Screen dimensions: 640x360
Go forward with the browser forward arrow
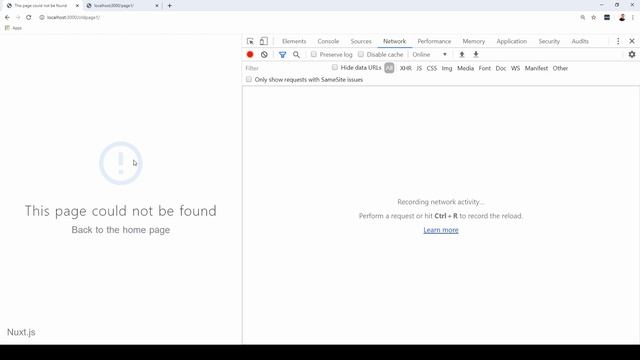18,18
